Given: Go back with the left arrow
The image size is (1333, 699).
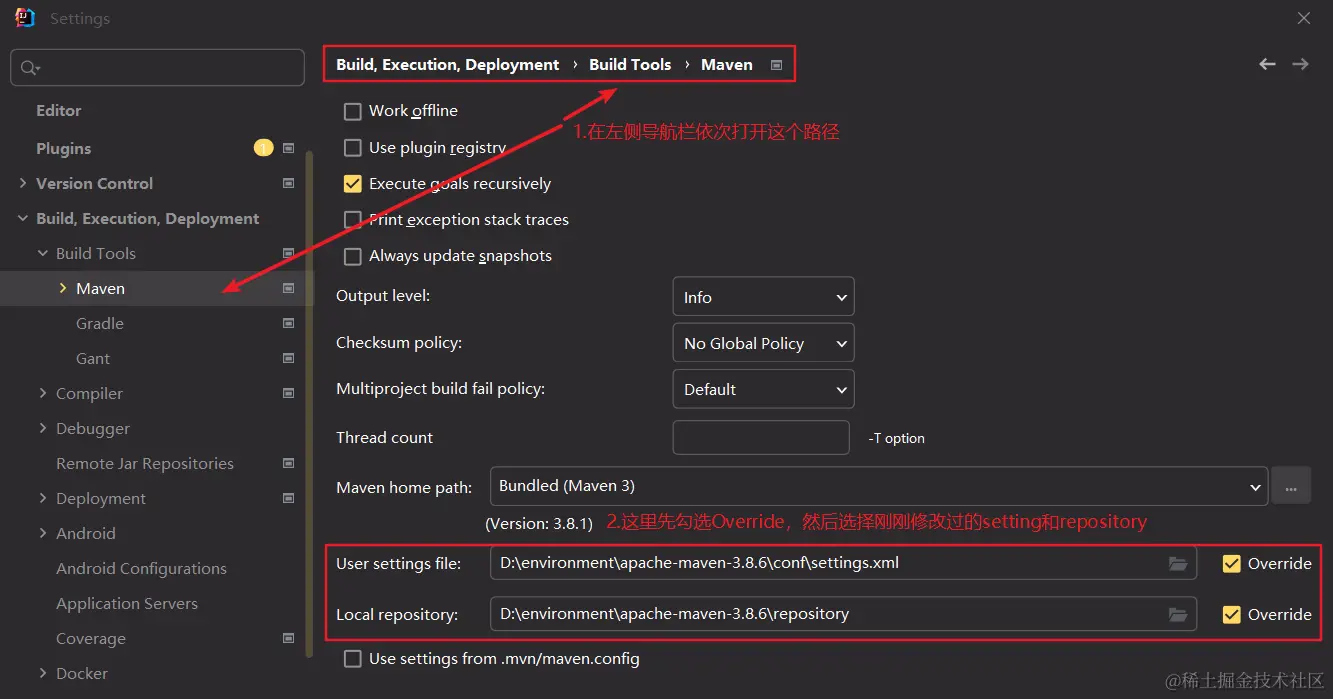Looking at the screenshot, I should (1267, 64).
